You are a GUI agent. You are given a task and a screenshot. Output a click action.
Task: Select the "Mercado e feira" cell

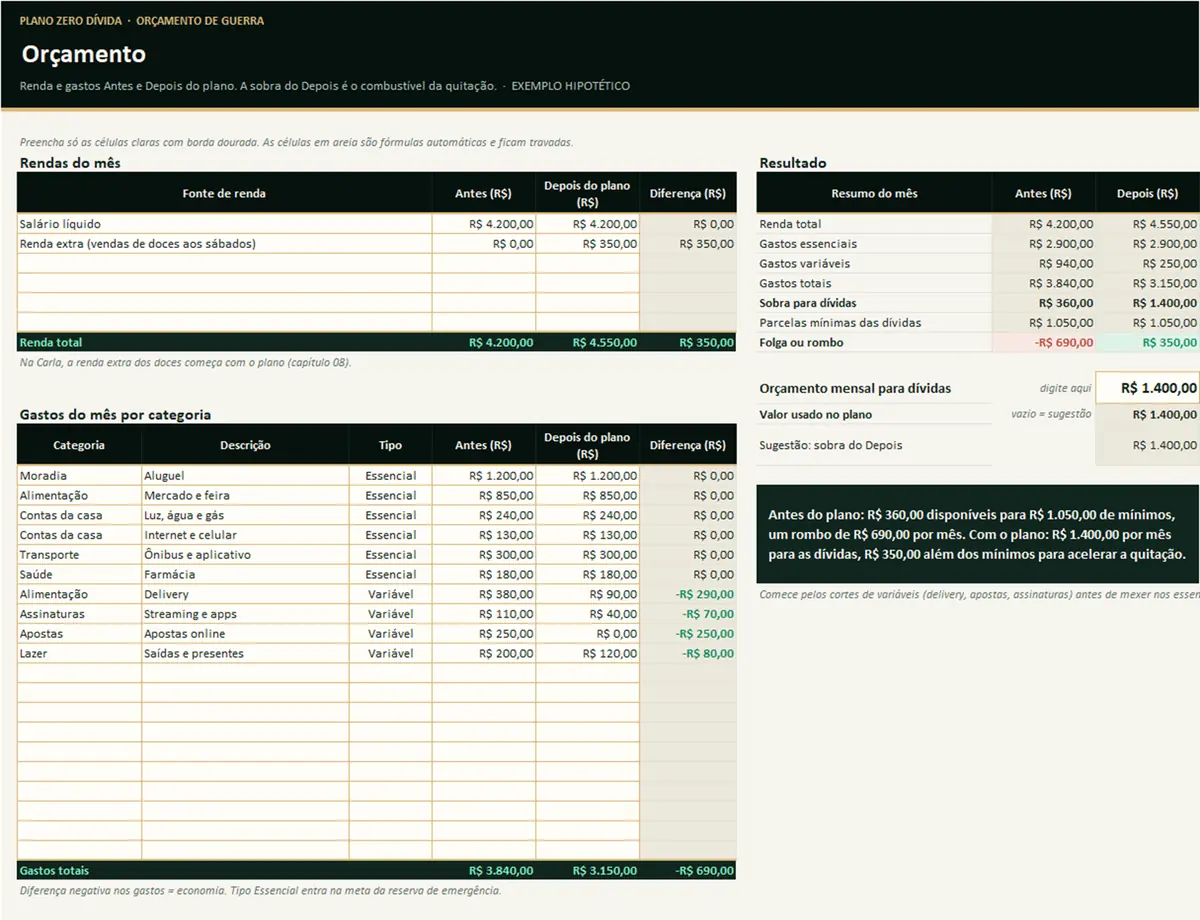[x=245, y=496]
